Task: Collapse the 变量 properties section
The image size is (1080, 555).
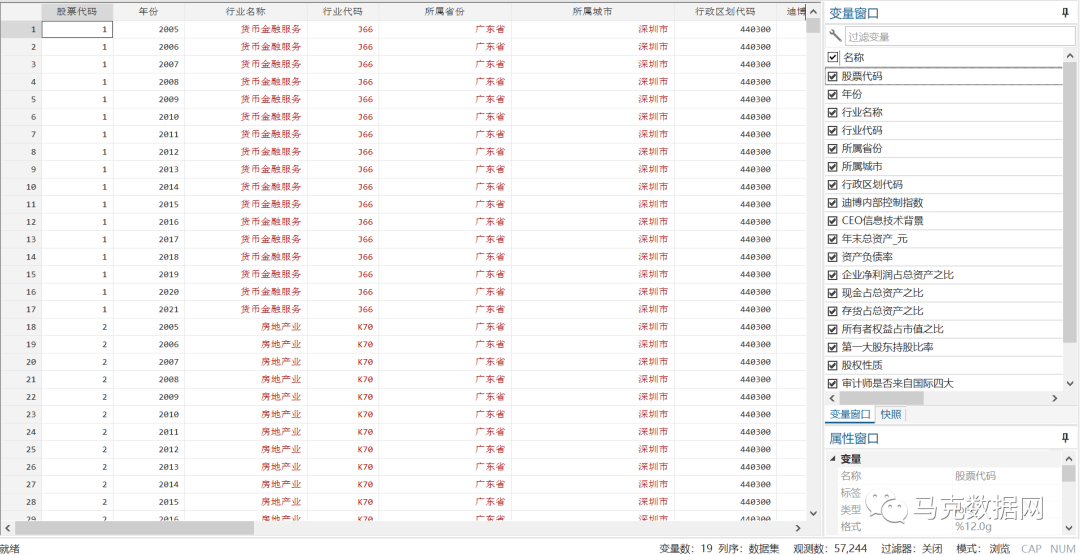Action: point(833,459)
